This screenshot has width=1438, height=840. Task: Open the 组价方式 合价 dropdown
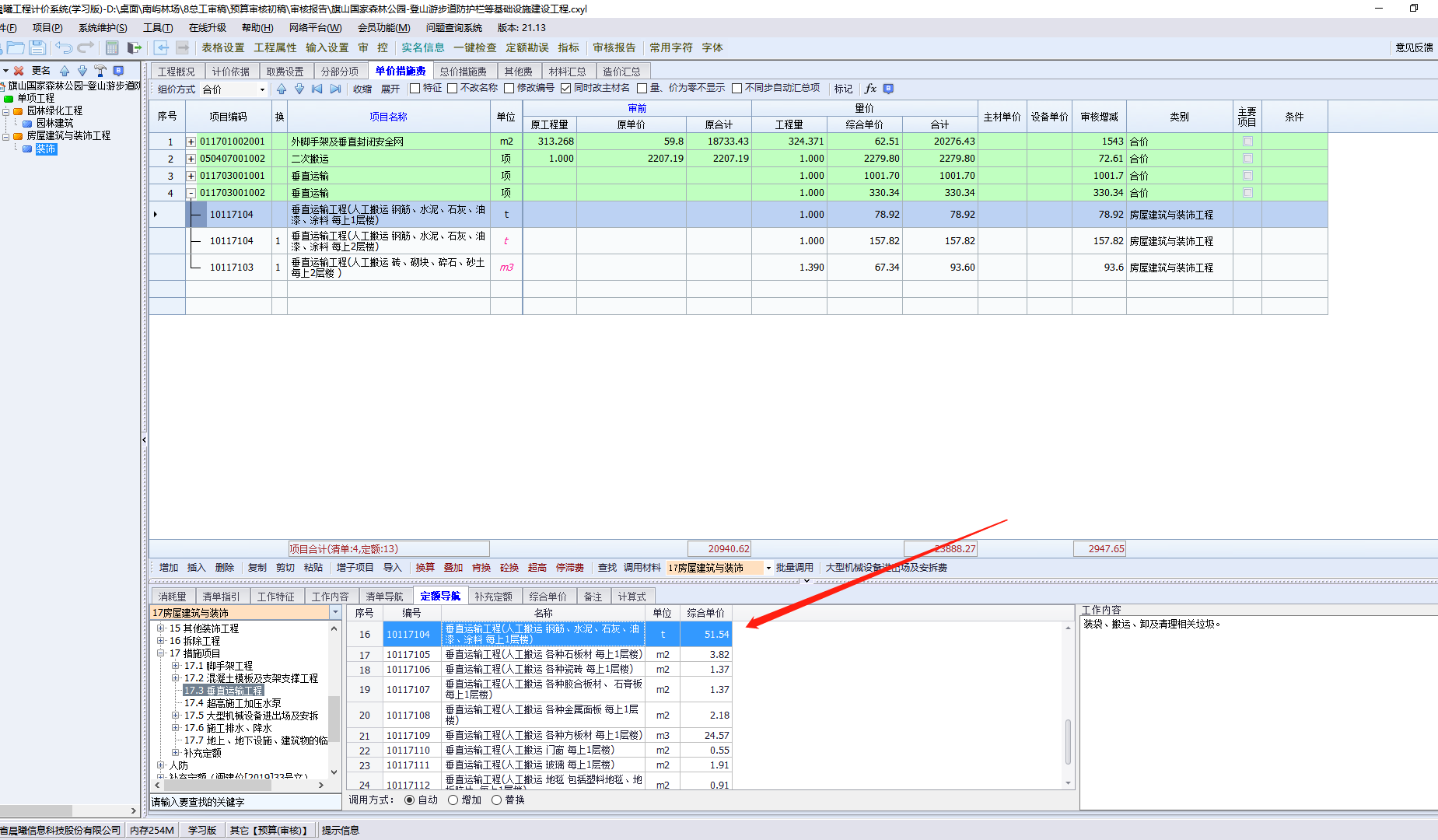click(x=262, y=89)
